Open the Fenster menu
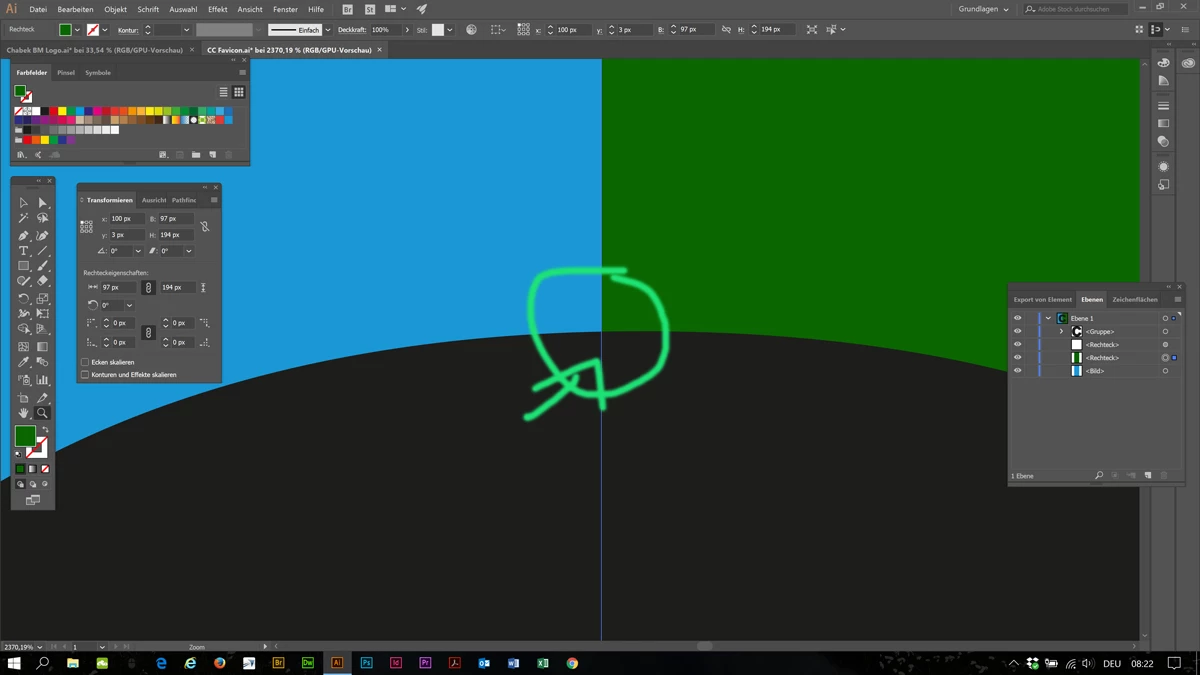The height and width of the screenshot is (675, 1200). point(285,9)
